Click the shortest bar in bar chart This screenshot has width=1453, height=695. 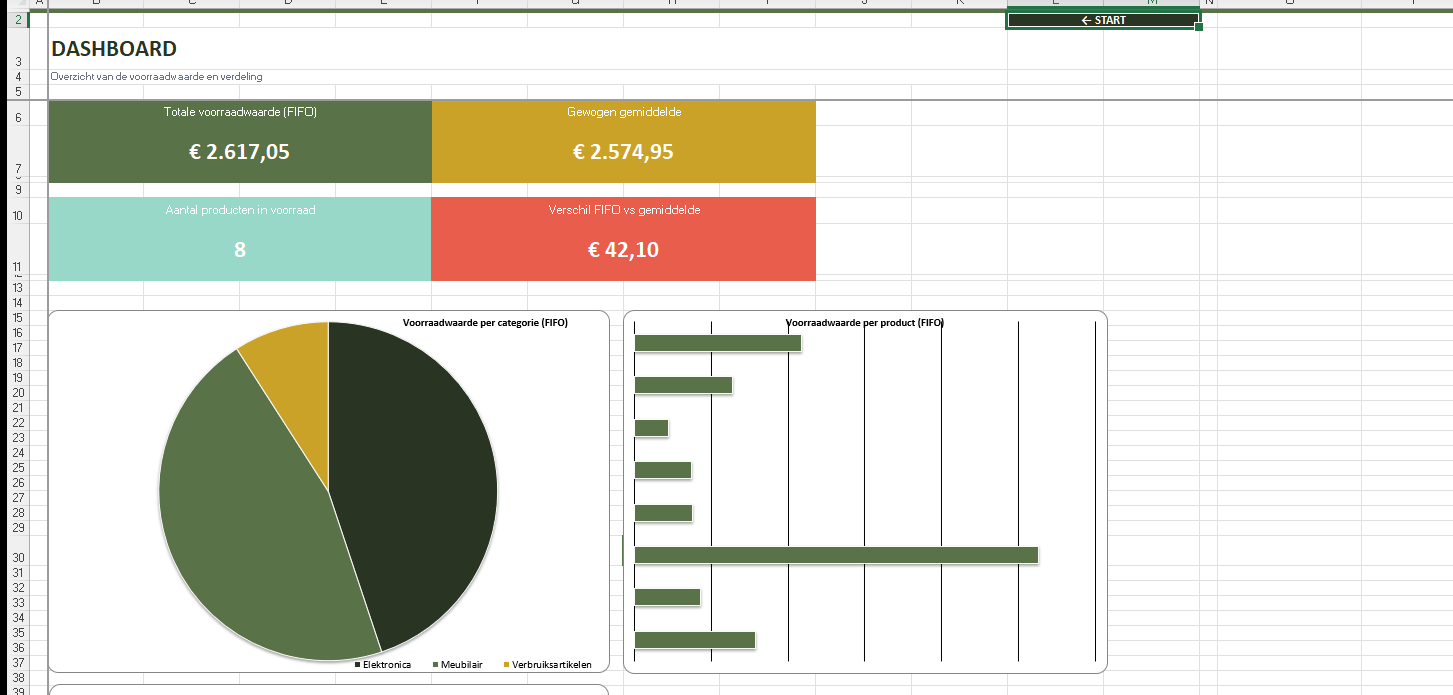[651, 428]
